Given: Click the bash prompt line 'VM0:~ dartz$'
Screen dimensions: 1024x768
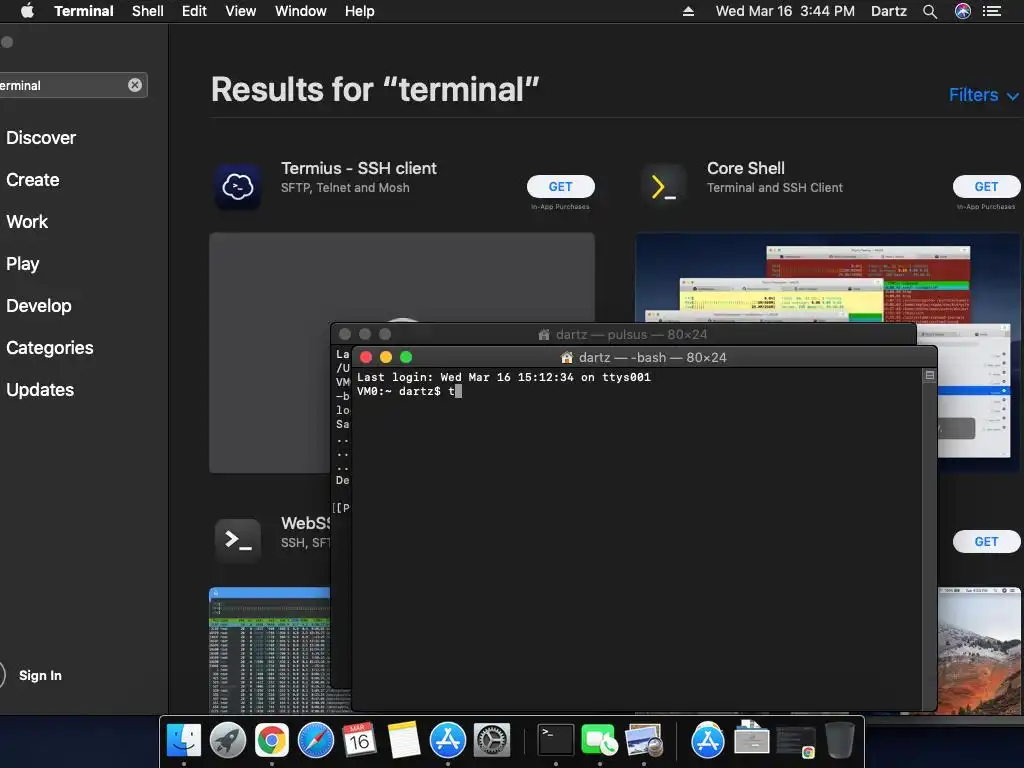Looking at the screenshot, I should pyautogui.click(x=398, y=391).
